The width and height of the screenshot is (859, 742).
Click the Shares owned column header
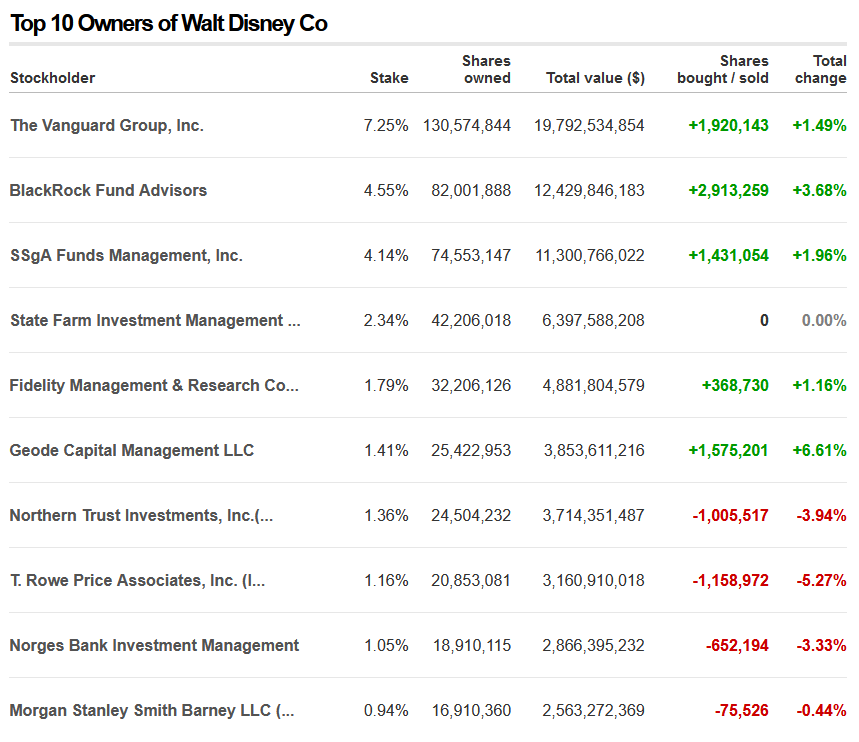point(486,70)
